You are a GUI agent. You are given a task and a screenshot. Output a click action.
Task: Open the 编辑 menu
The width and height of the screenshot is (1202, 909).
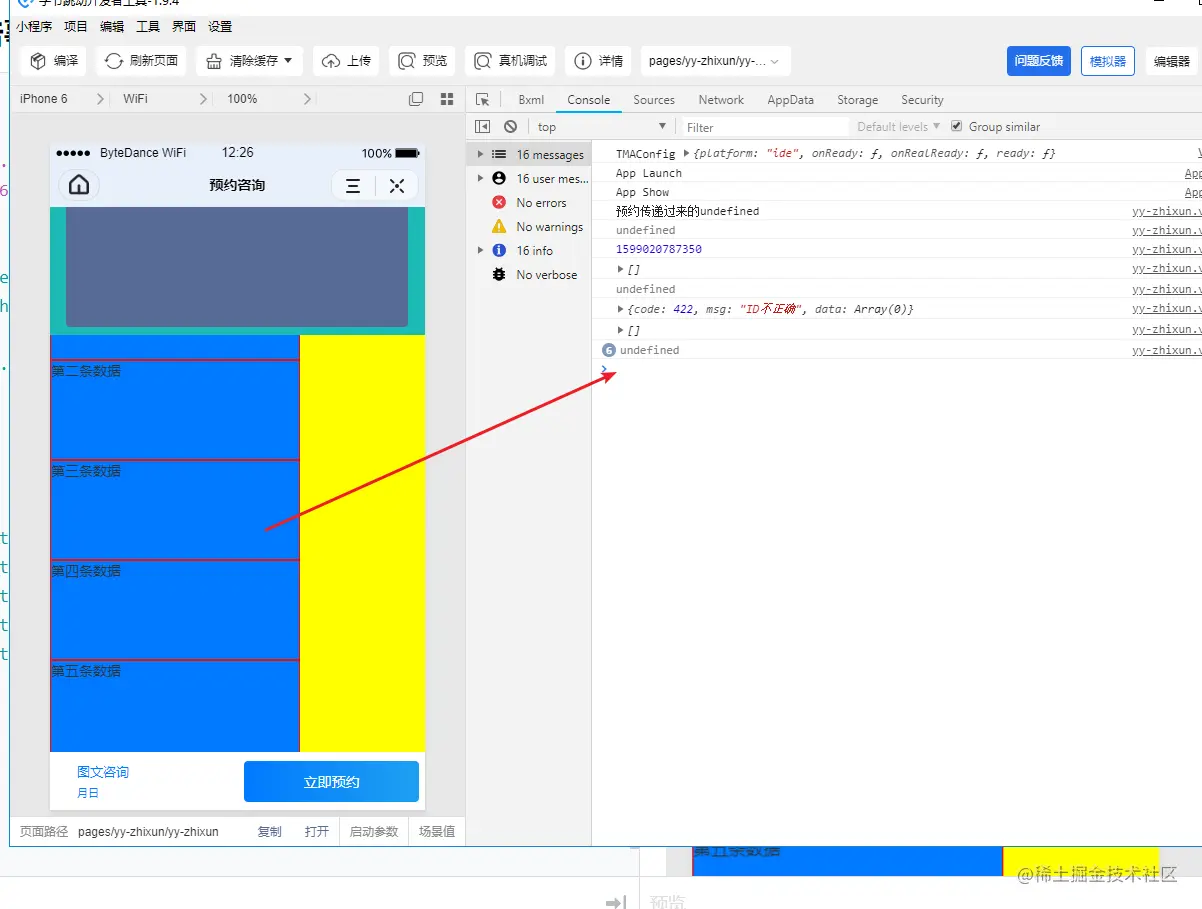coord(112,27)
